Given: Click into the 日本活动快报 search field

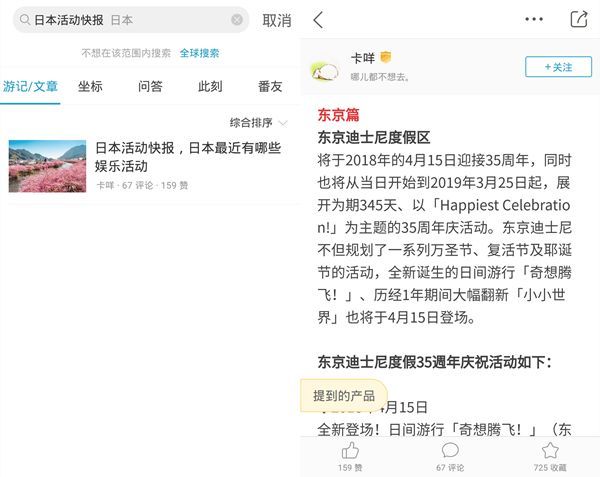Looking at the screenshot, I should click(130, 20).
